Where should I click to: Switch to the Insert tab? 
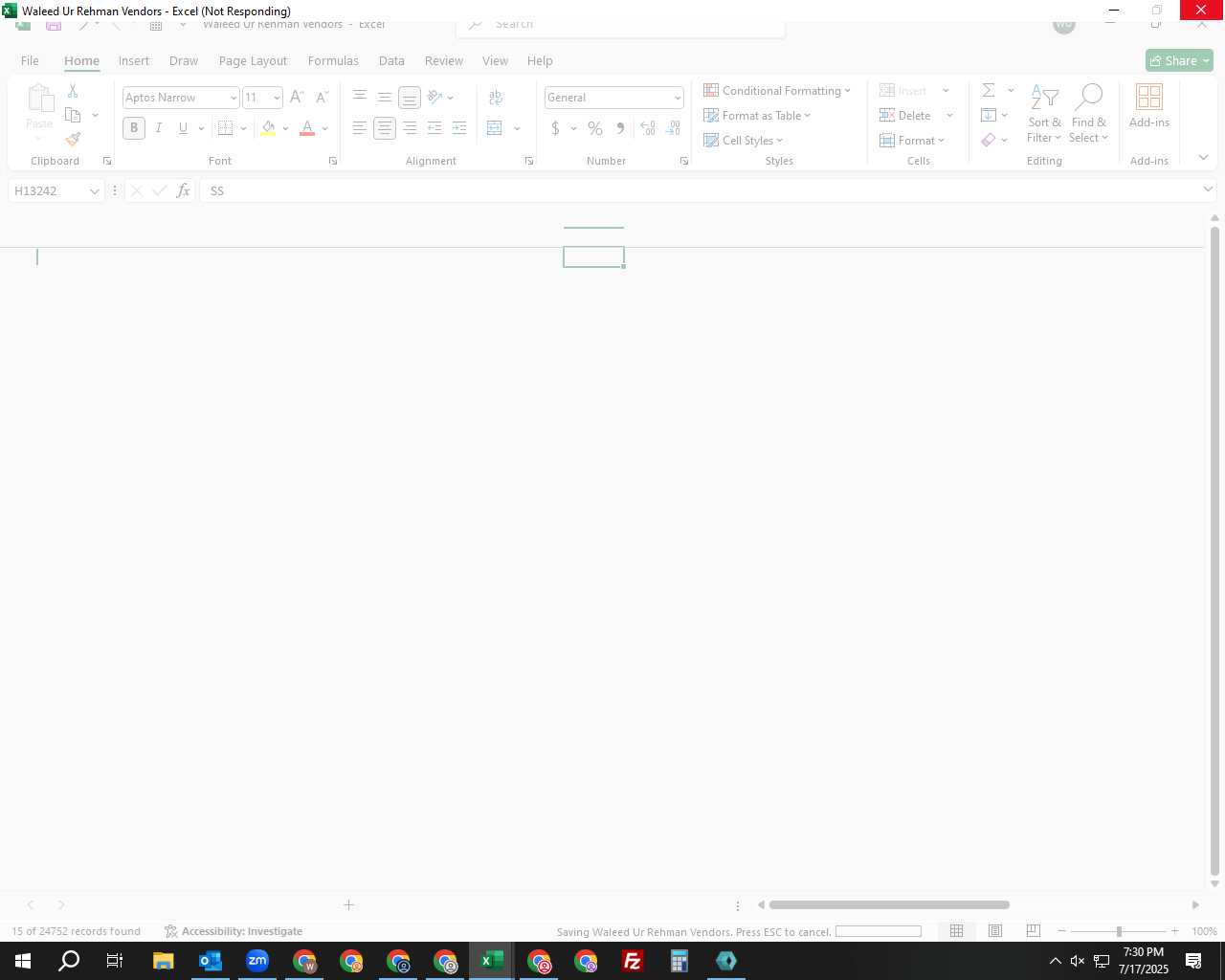(x=134, y=60)
